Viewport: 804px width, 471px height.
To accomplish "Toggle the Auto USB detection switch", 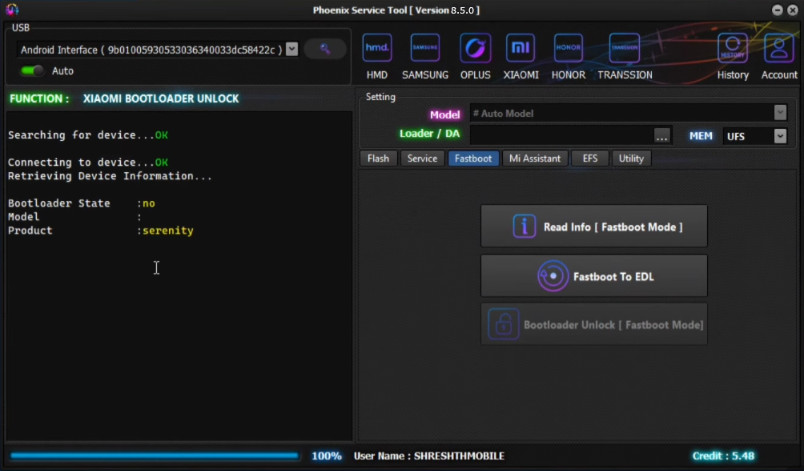I will (x=32, y=71).
